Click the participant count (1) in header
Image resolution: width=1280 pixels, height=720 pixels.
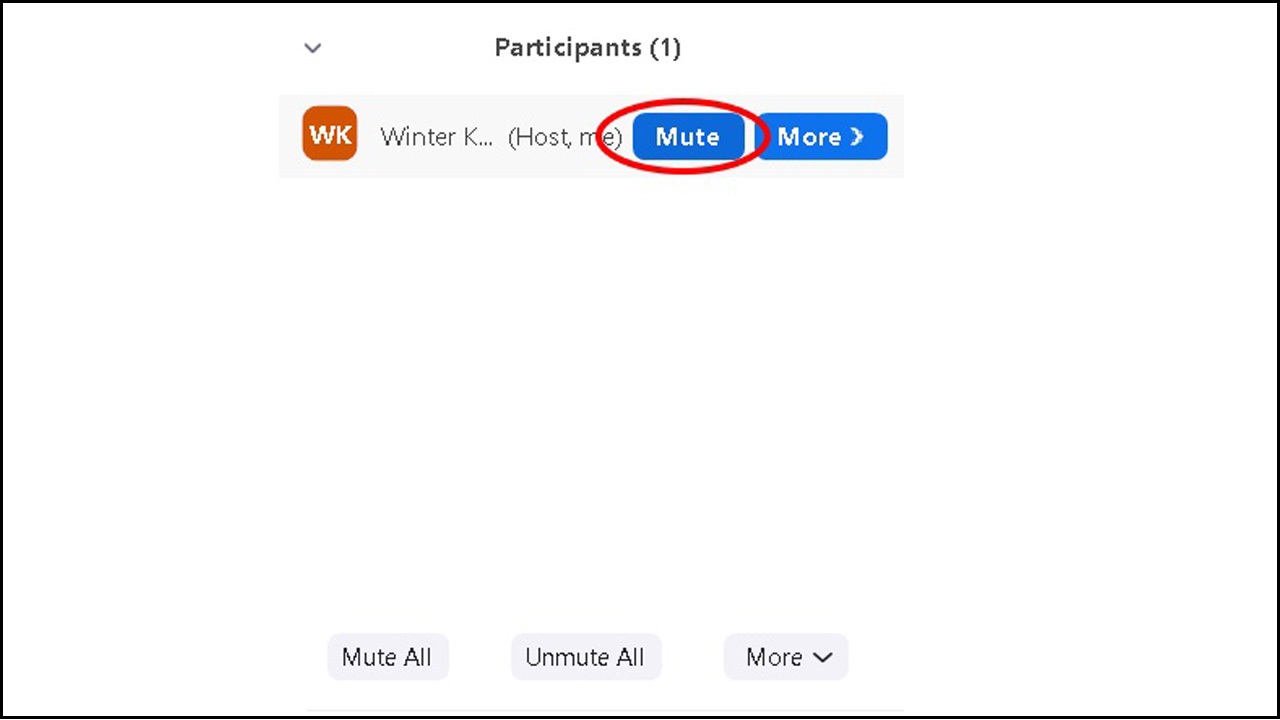tap(665, 48)
